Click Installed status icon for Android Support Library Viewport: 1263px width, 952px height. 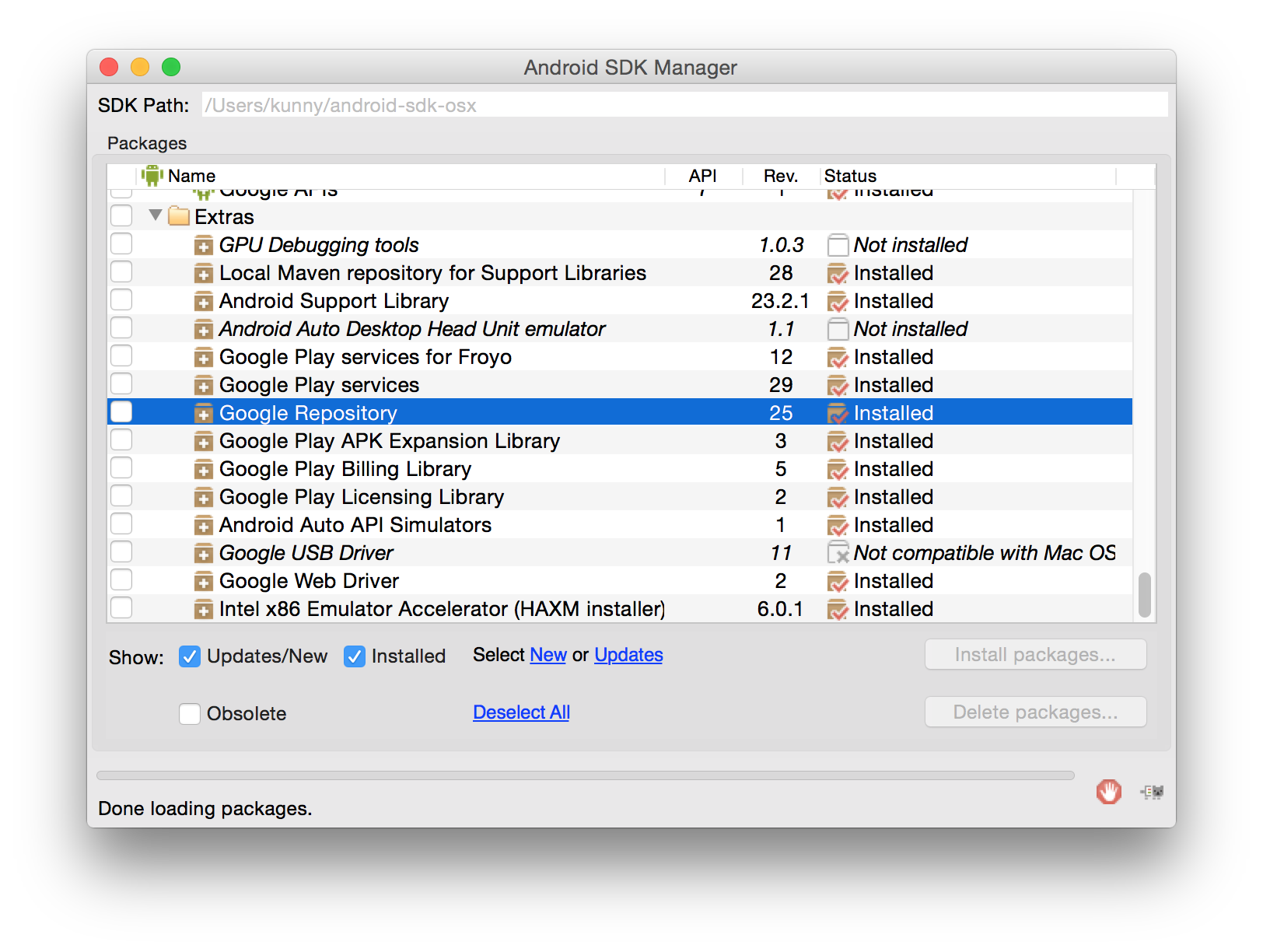[x=838, y=302]
